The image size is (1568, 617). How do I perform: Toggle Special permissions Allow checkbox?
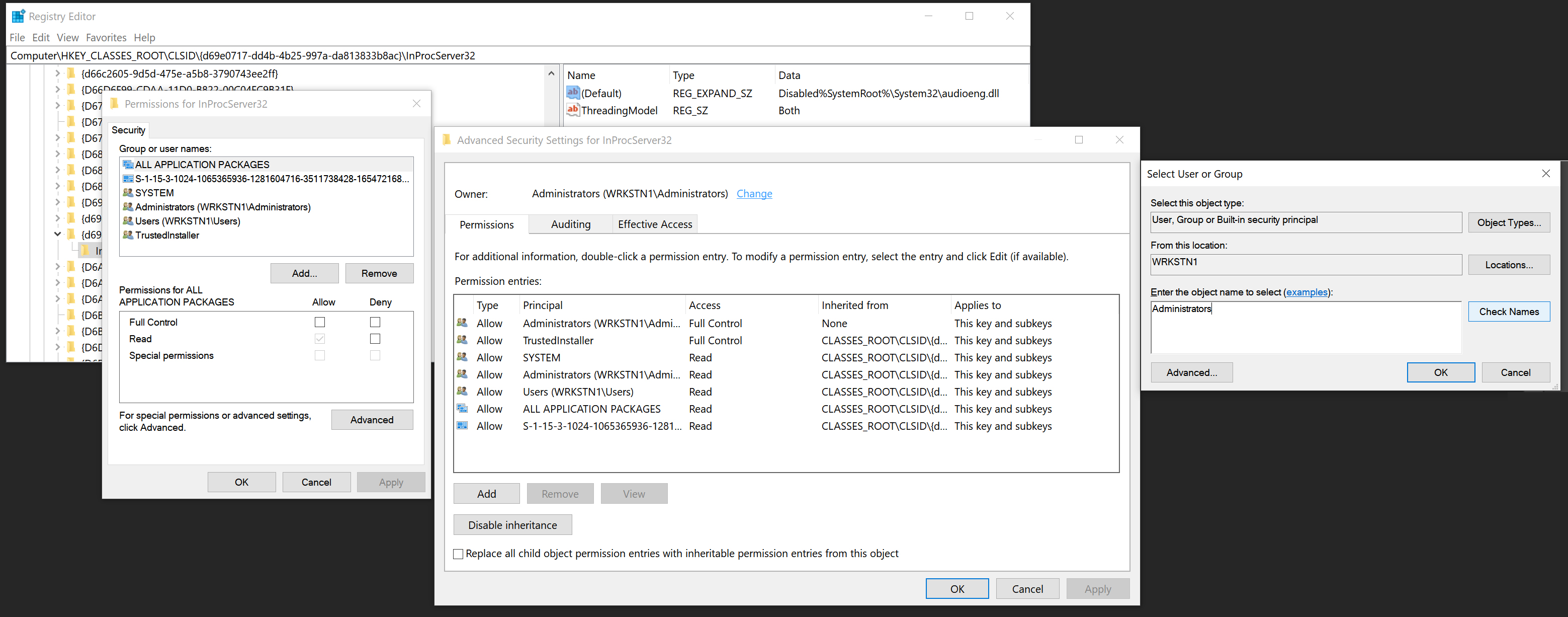click(319, 355)
